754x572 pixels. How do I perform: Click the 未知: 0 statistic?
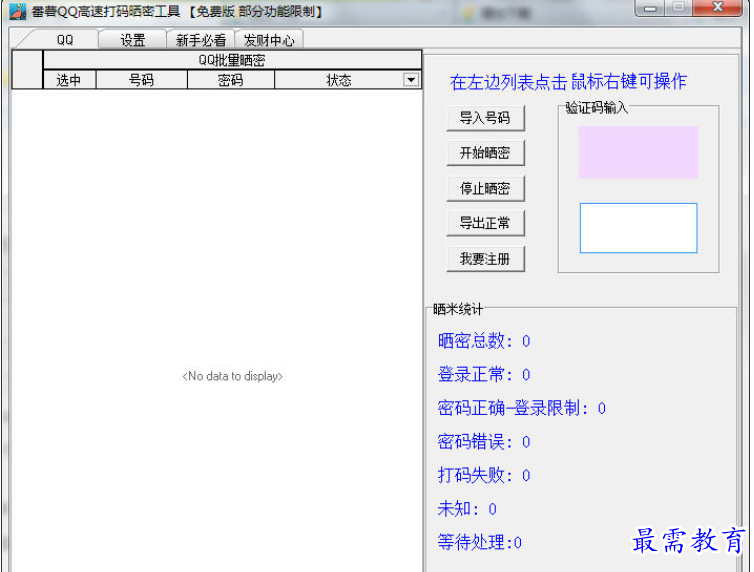tap(467, 509)
